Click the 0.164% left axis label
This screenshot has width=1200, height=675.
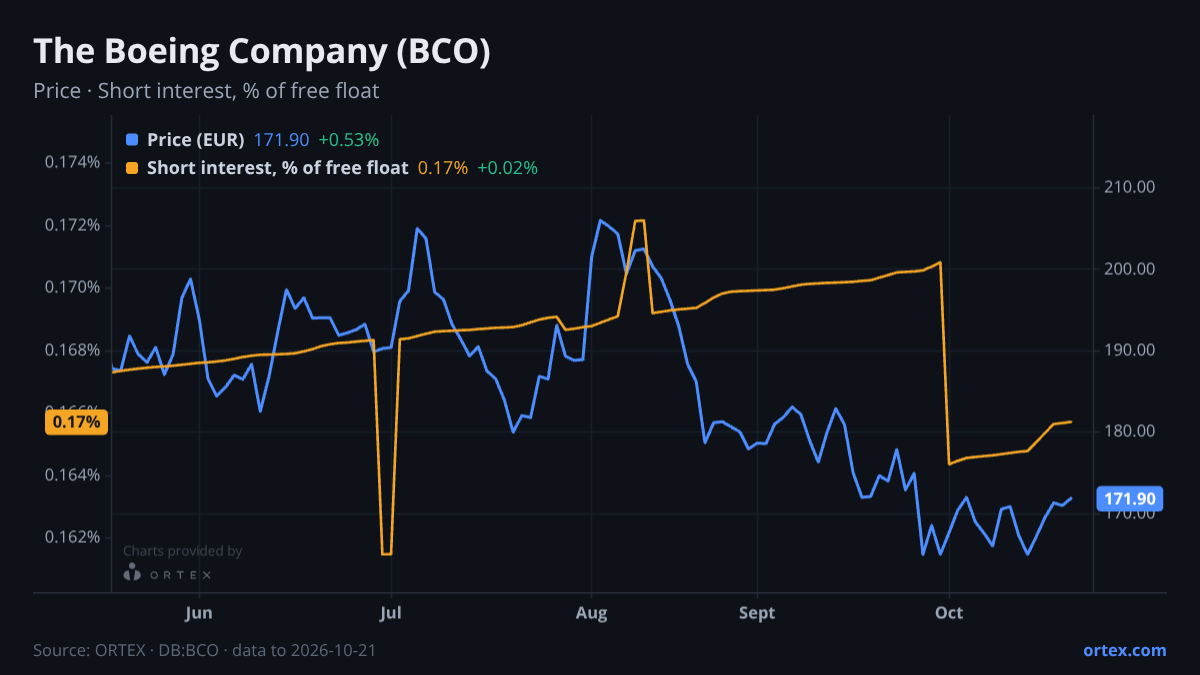73,475
